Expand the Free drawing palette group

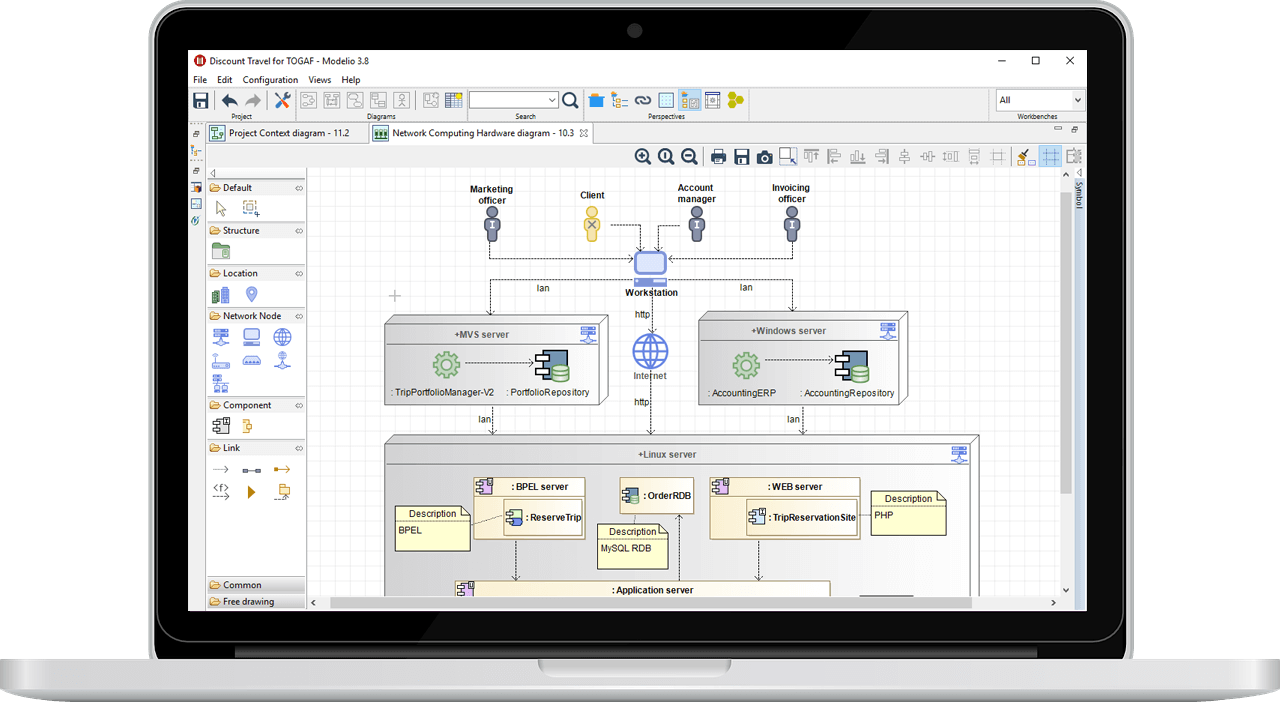(x=256, y=602)
